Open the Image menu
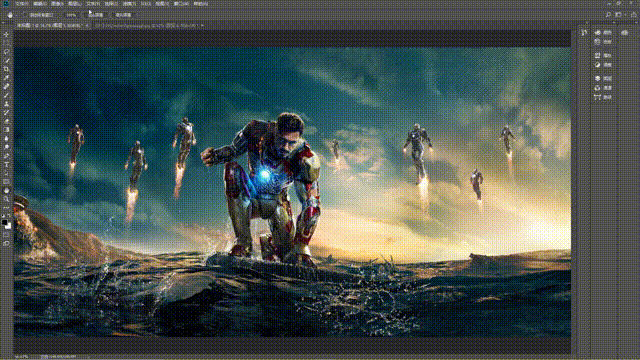 point(57,4)
